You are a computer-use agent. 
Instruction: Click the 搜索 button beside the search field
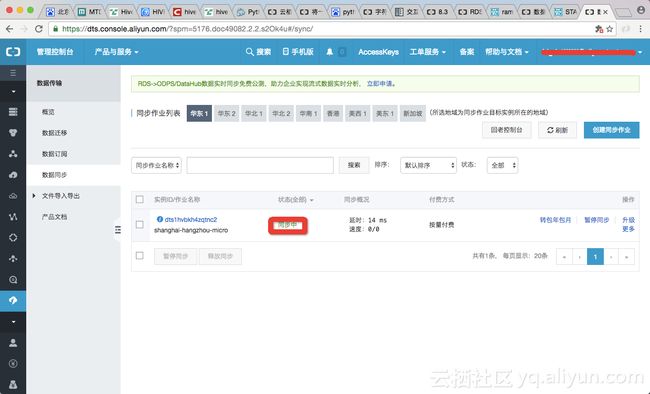(x=354, y=165)
